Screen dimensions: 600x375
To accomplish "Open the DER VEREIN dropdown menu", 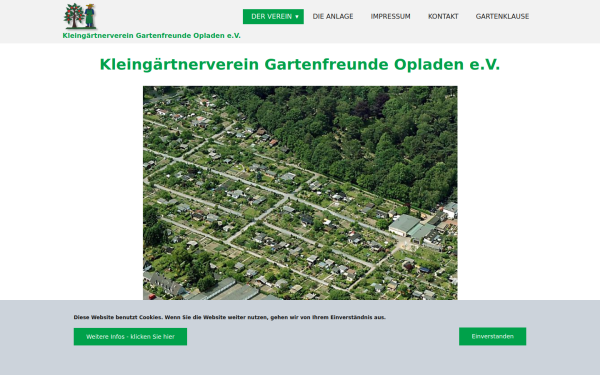I will 273,16.
